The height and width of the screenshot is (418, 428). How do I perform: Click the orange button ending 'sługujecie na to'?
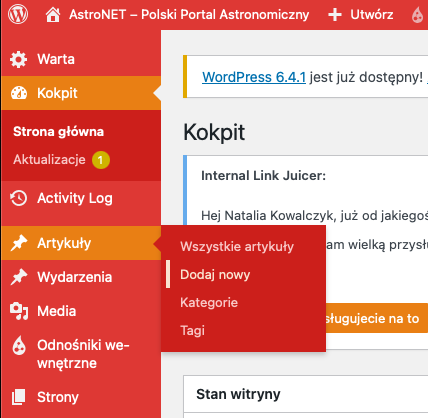377,318
